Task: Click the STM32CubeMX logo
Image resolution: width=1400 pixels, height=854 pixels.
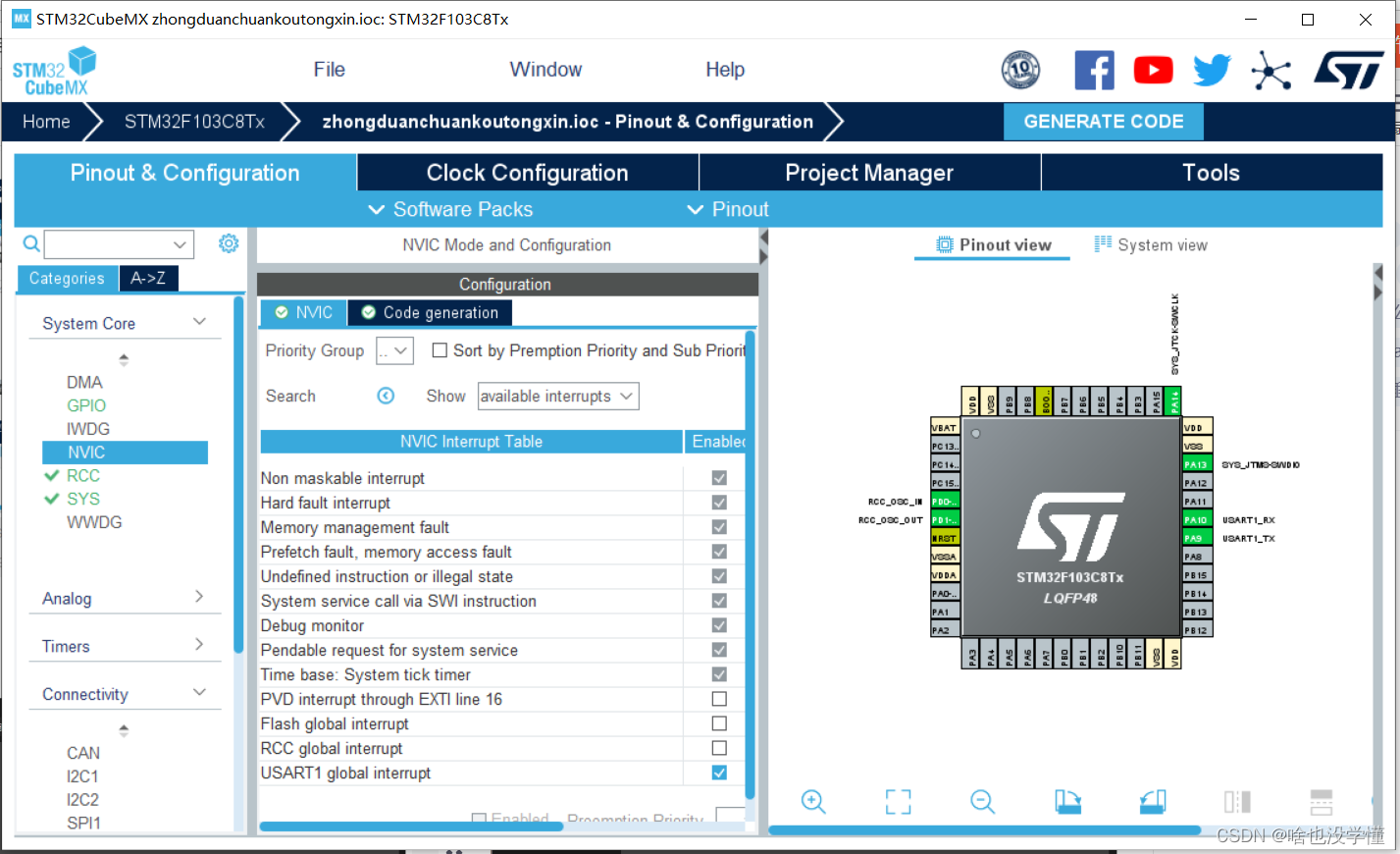Action: point(55,72)
